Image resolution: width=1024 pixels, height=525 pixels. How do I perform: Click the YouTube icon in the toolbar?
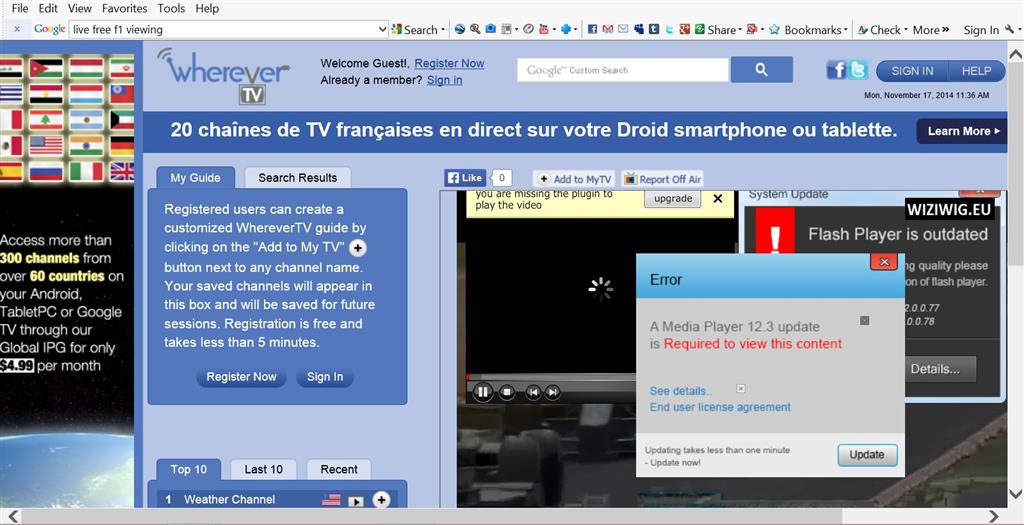544,29
